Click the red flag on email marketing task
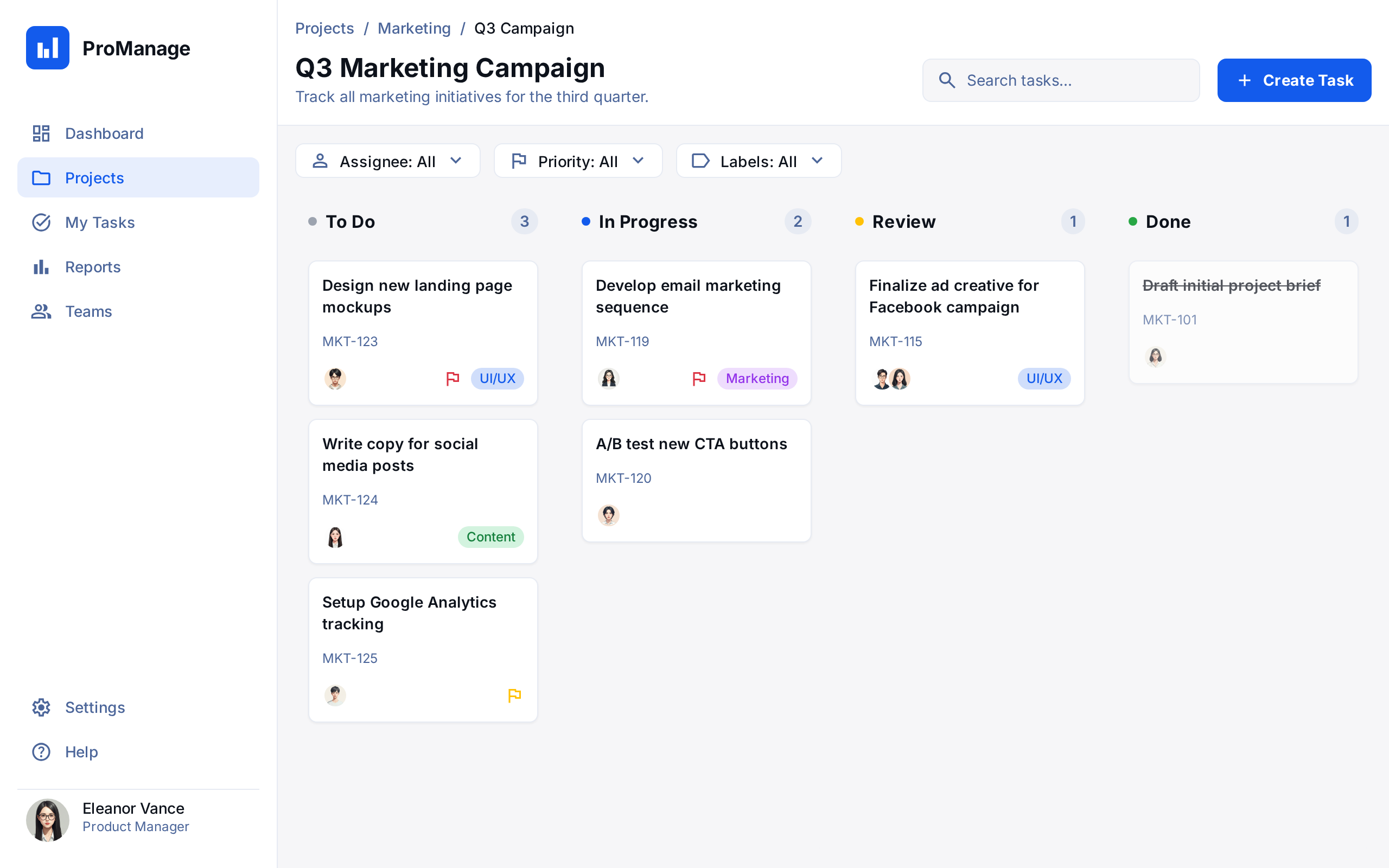 pyautogui.click(x=698, y=378)
